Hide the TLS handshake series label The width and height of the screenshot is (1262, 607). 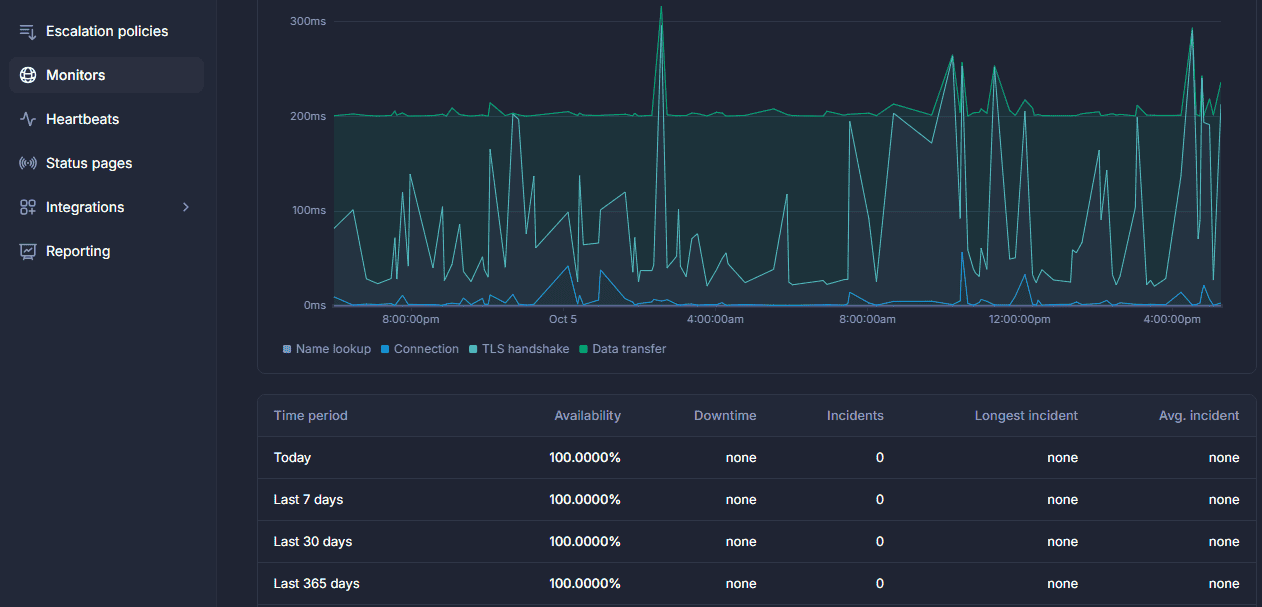(x=526, y=349)
